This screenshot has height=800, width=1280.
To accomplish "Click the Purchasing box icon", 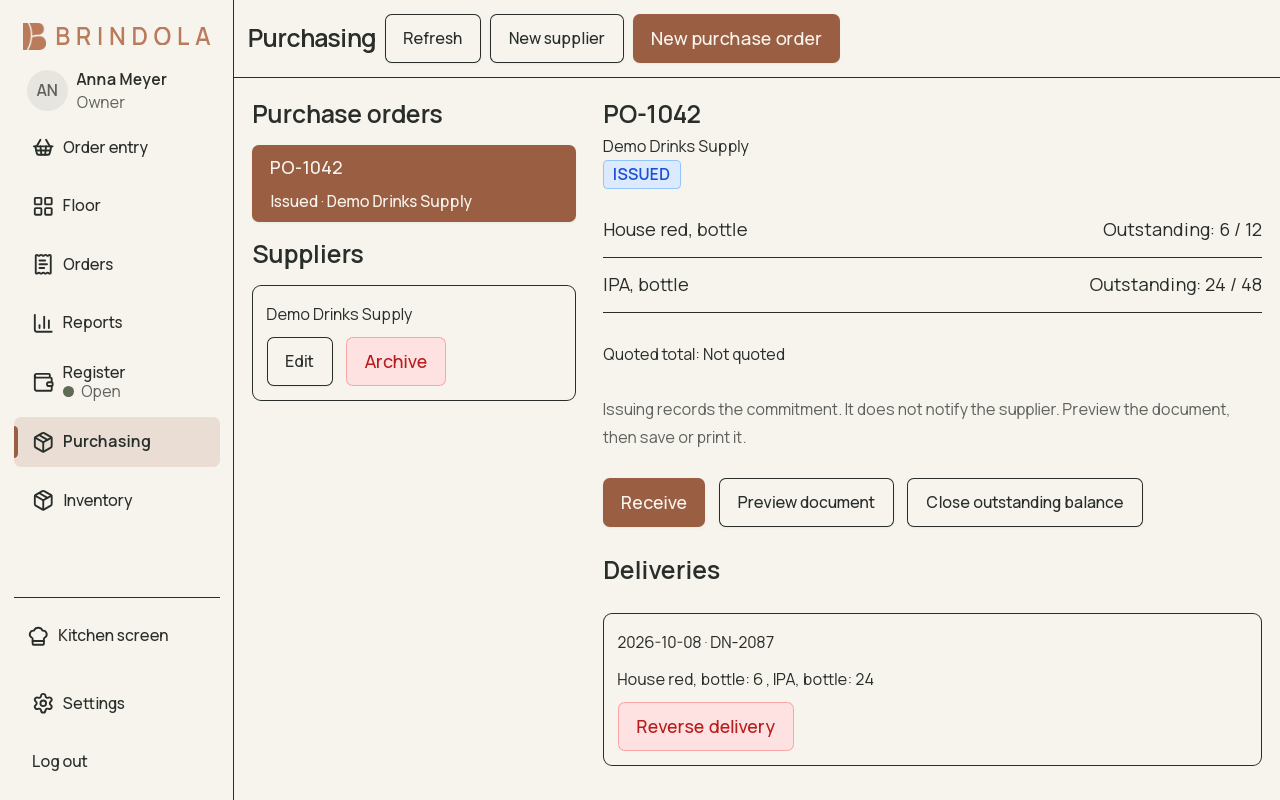I will pyautogui.click(x=43, y=442).
